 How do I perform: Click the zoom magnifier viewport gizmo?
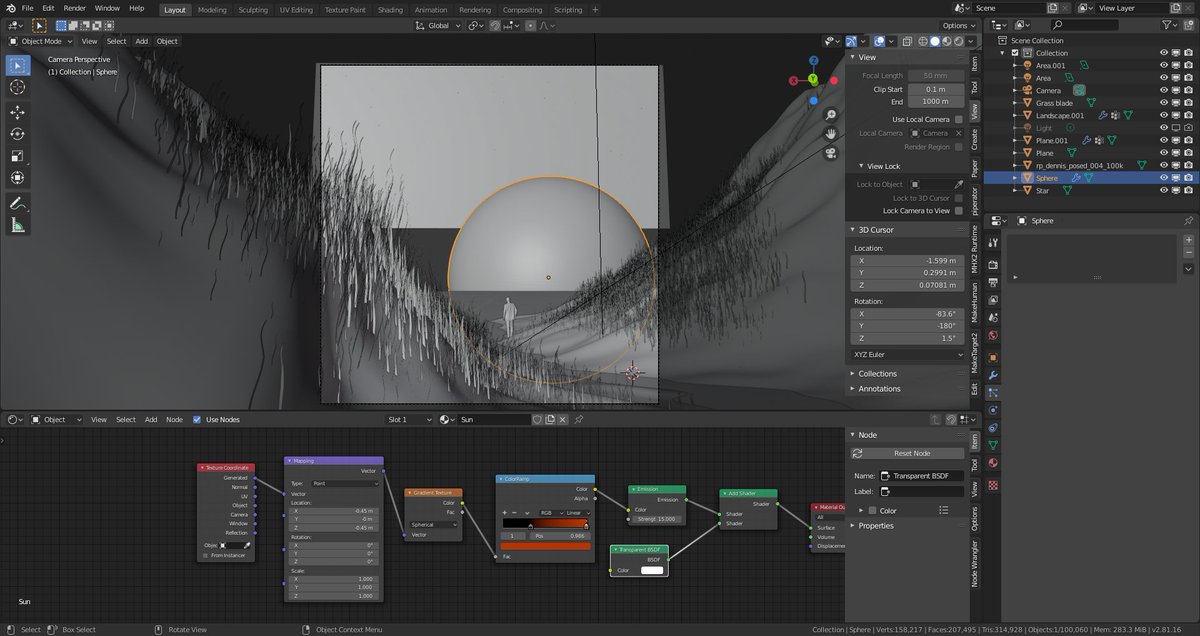click(x=830, y=115)
